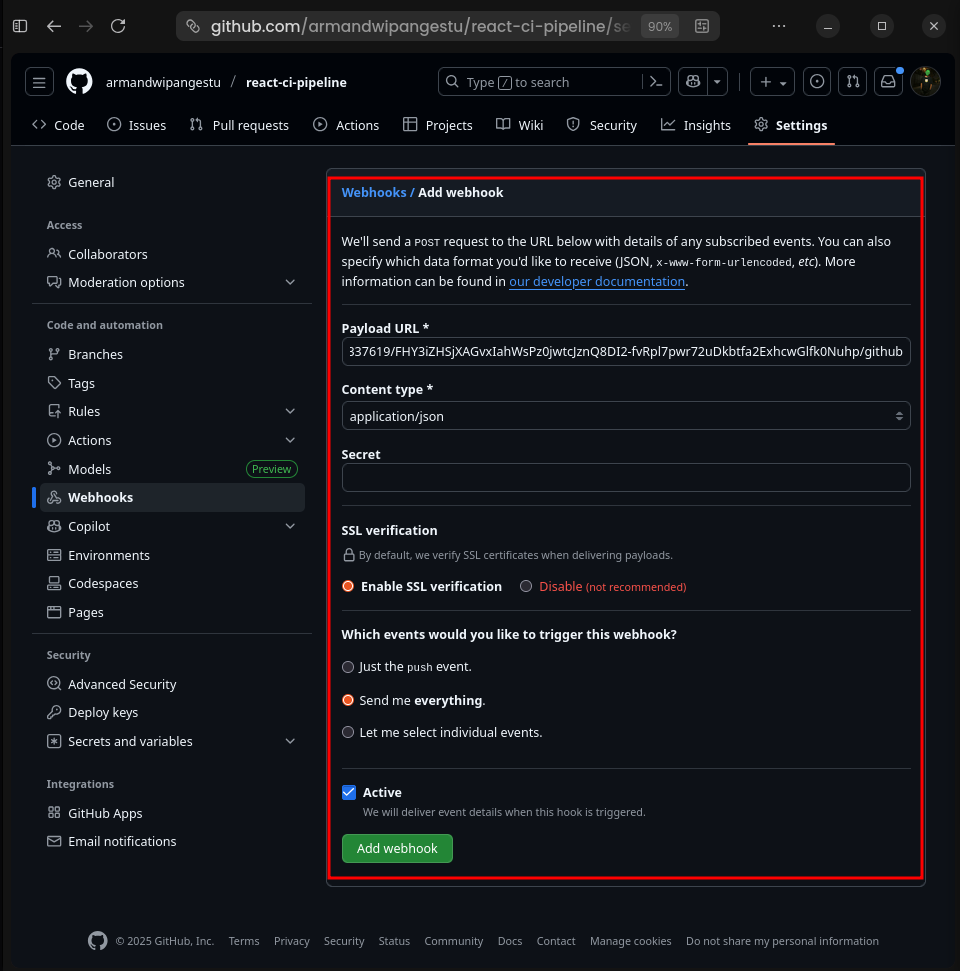Open the user profile avatar

925,82
